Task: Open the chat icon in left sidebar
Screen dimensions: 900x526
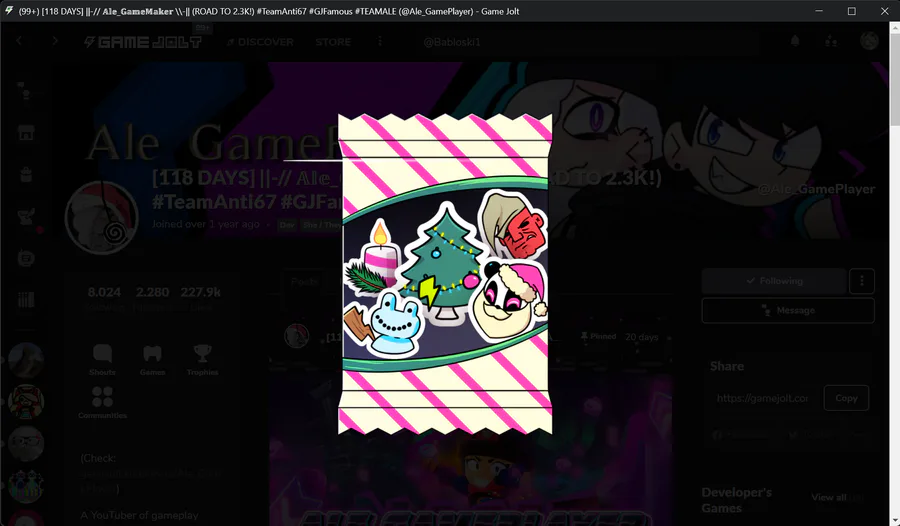Action: 26,91
